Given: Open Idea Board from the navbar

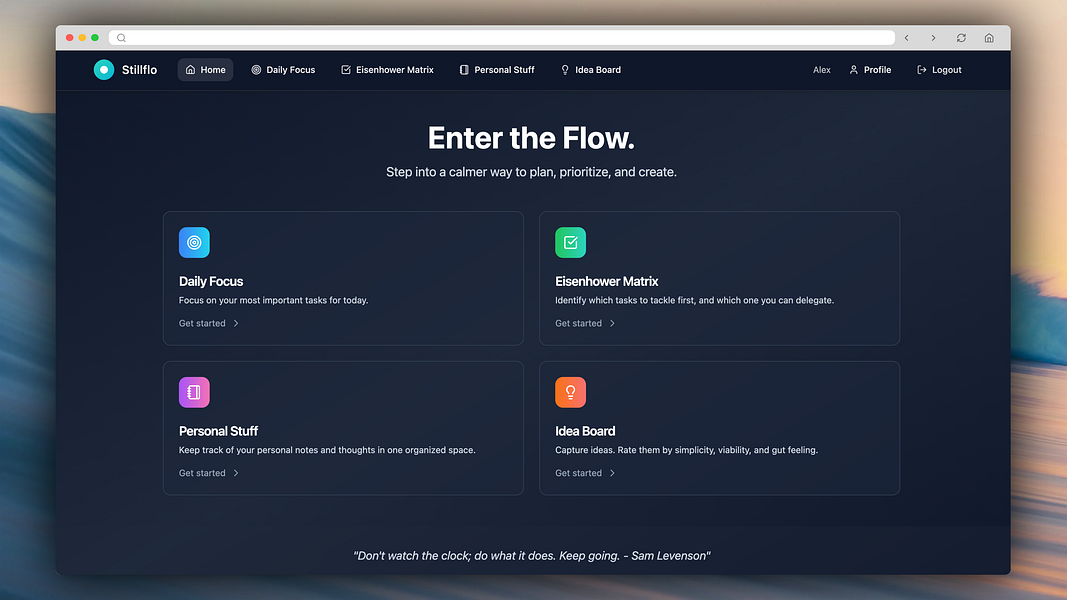Looking at the screenshot, I should [x=591, y=69].
